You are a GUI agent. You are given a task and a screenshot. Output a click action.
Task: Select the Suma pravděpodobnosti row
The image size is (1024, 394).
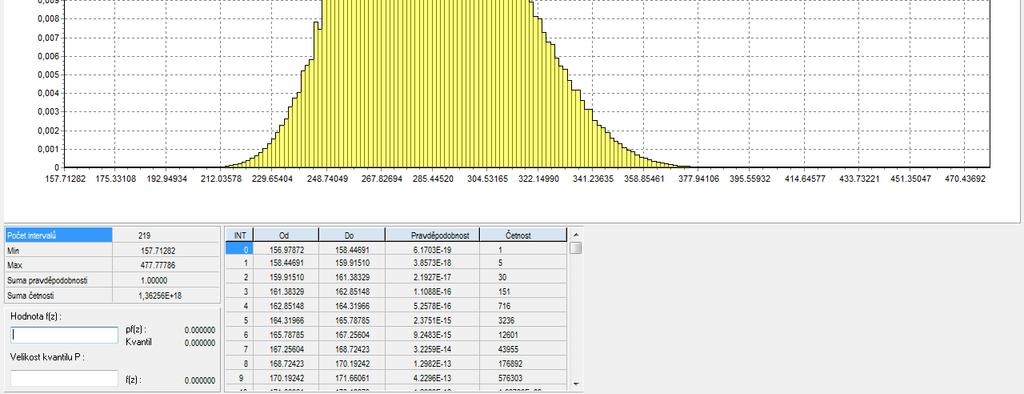click(112, 280)
